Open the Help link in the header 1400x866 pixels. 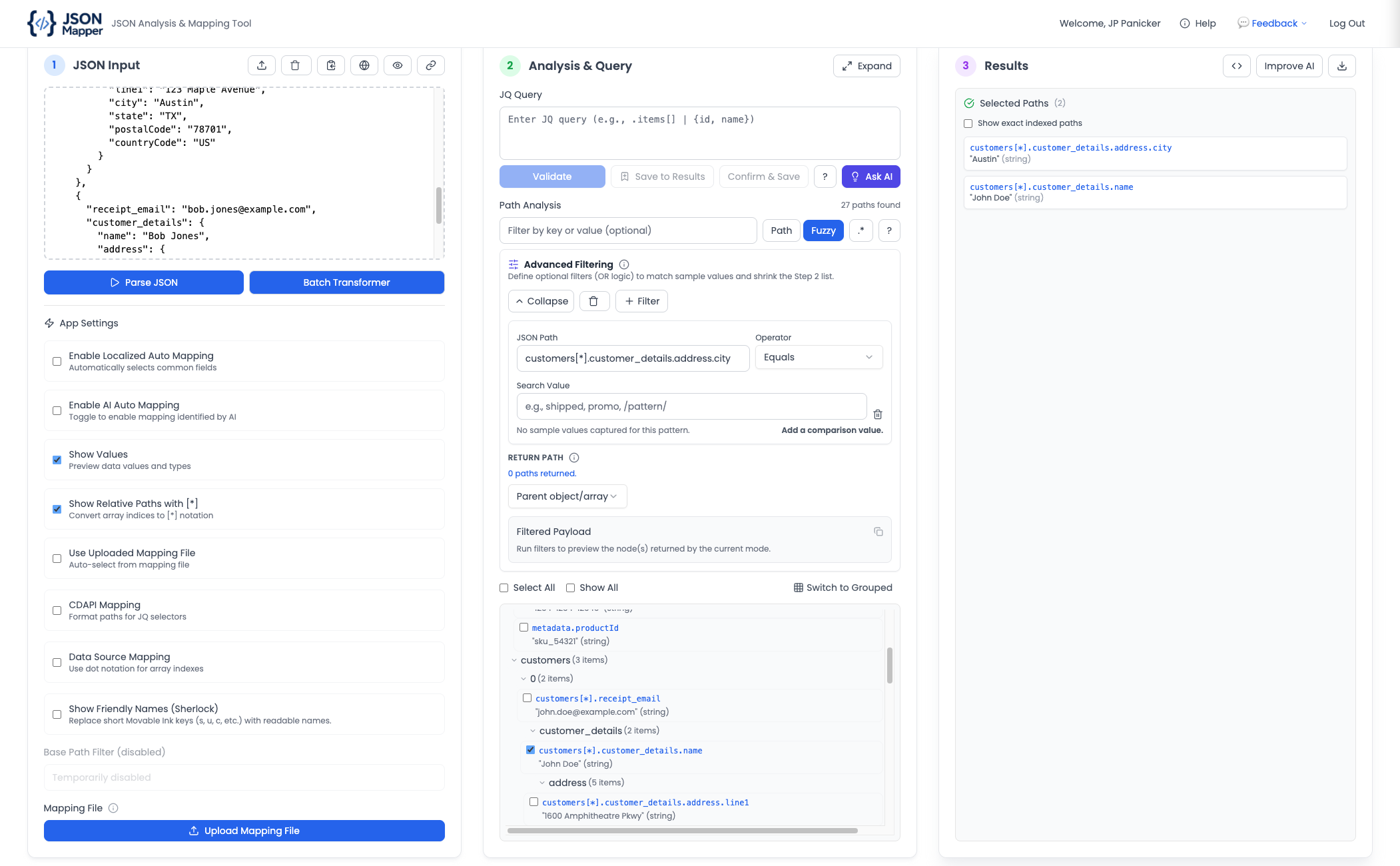point(1198,23)
